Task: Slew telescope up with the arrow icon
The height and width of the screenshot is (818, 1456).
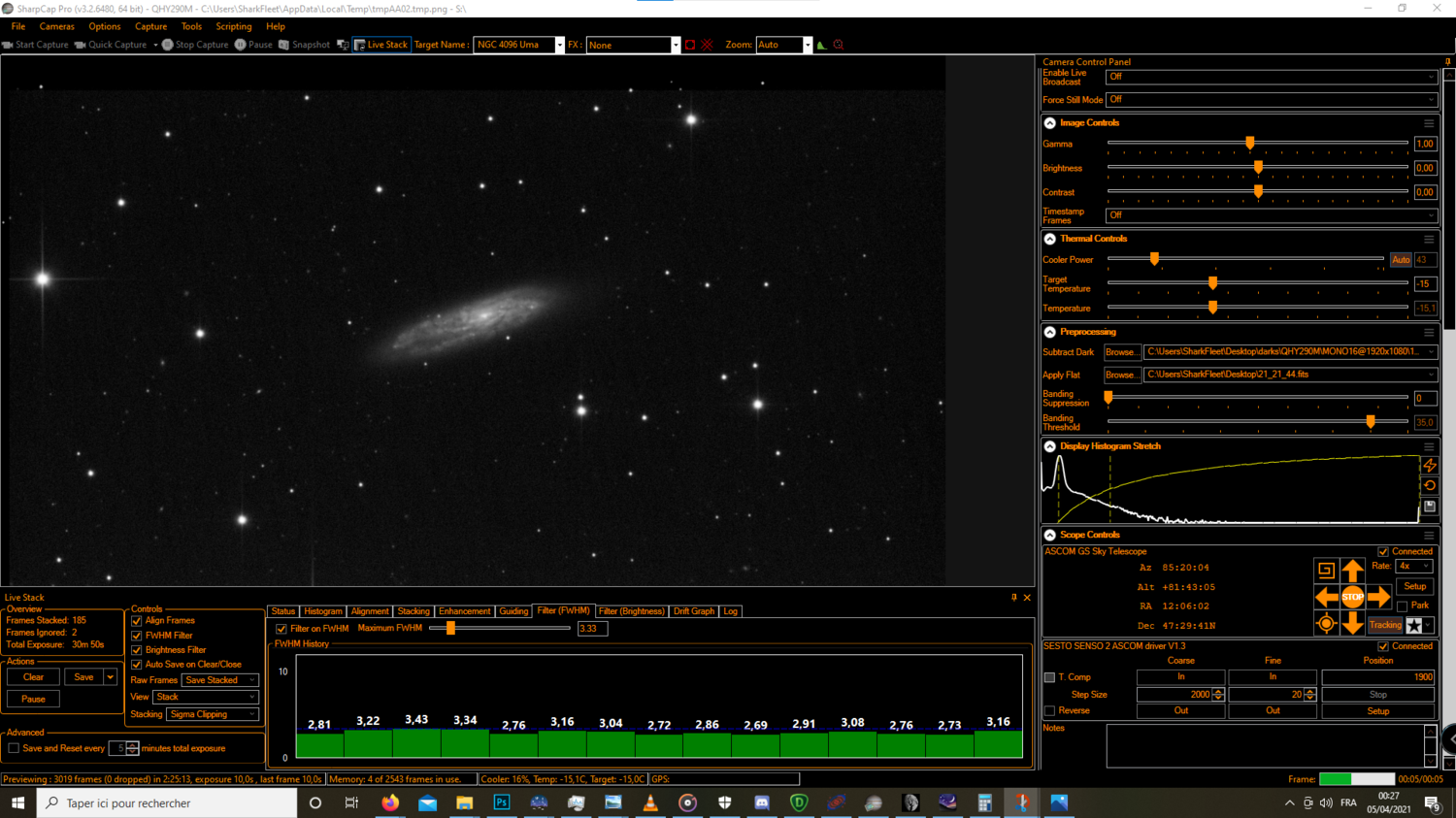Action: (1353, 570)
